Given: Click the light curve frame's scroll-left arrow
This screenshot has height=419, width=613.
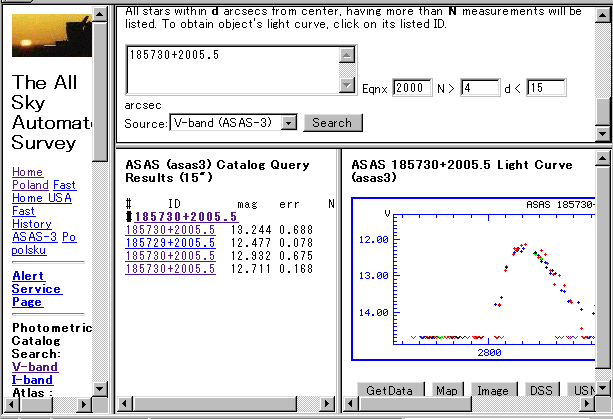Looking at the screenshot, I should 351,403.
